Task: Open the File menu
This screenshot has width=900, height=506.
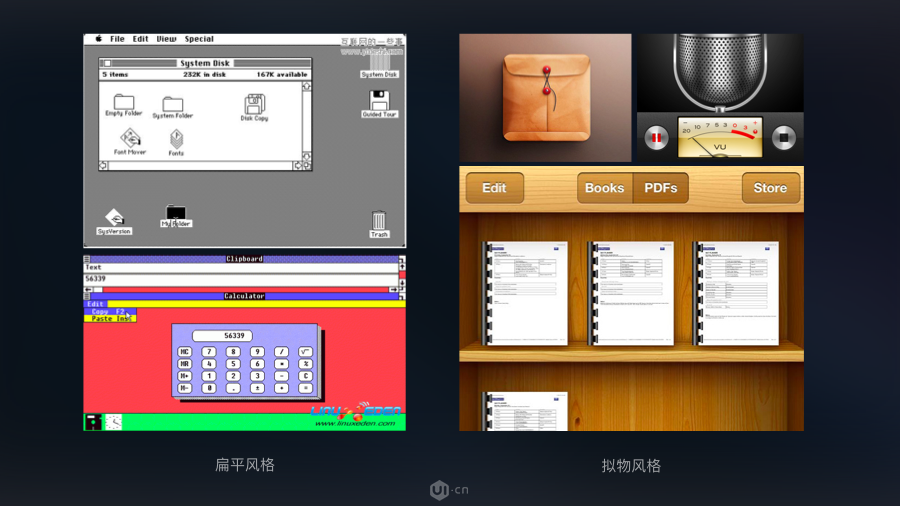Action: pos(117,39)
